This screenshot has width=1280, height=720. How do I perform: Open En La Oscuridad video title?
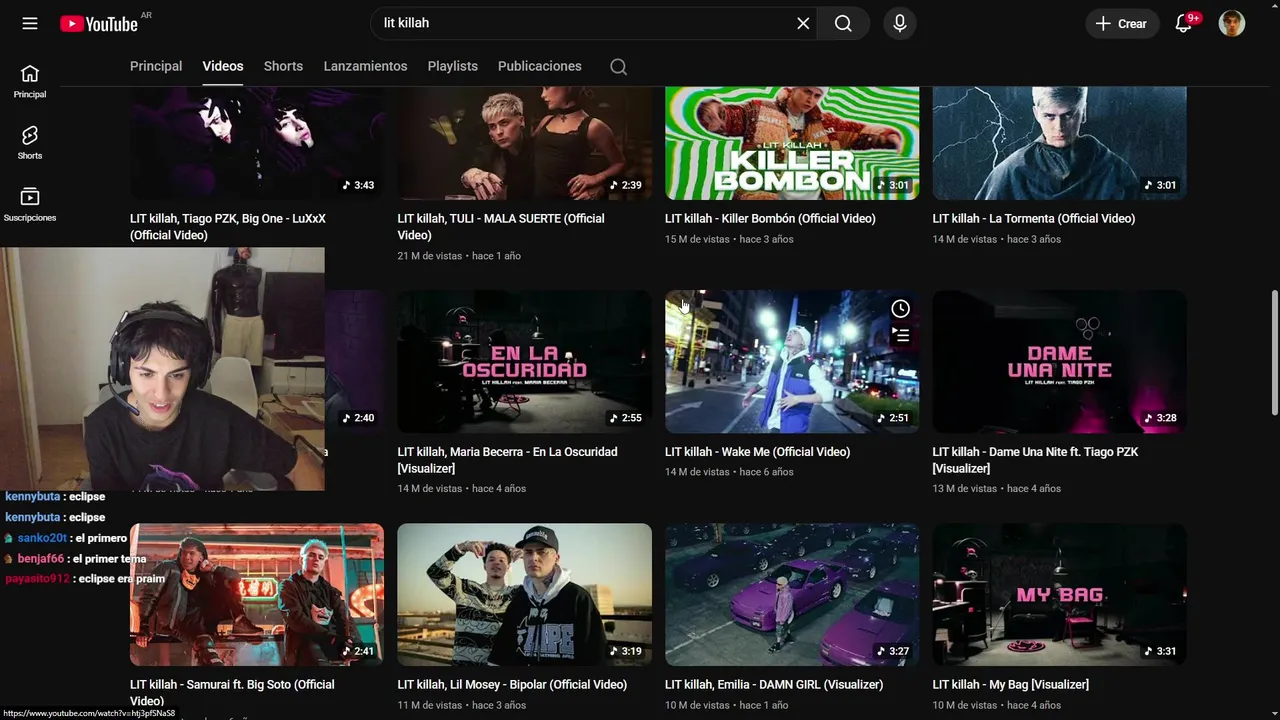tap(507, 460)
